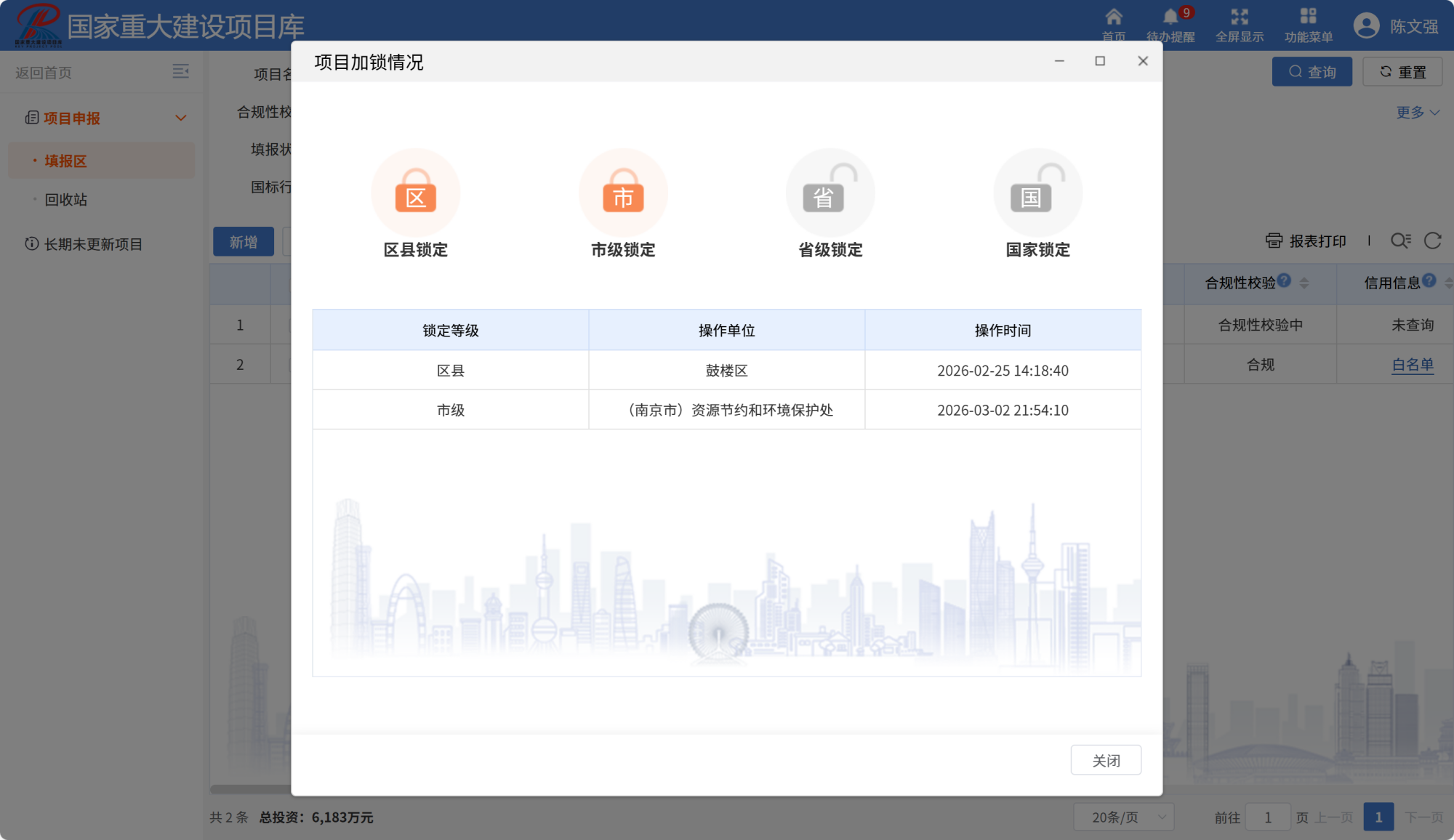Click the 前往 page number input field

(1268, 817)
